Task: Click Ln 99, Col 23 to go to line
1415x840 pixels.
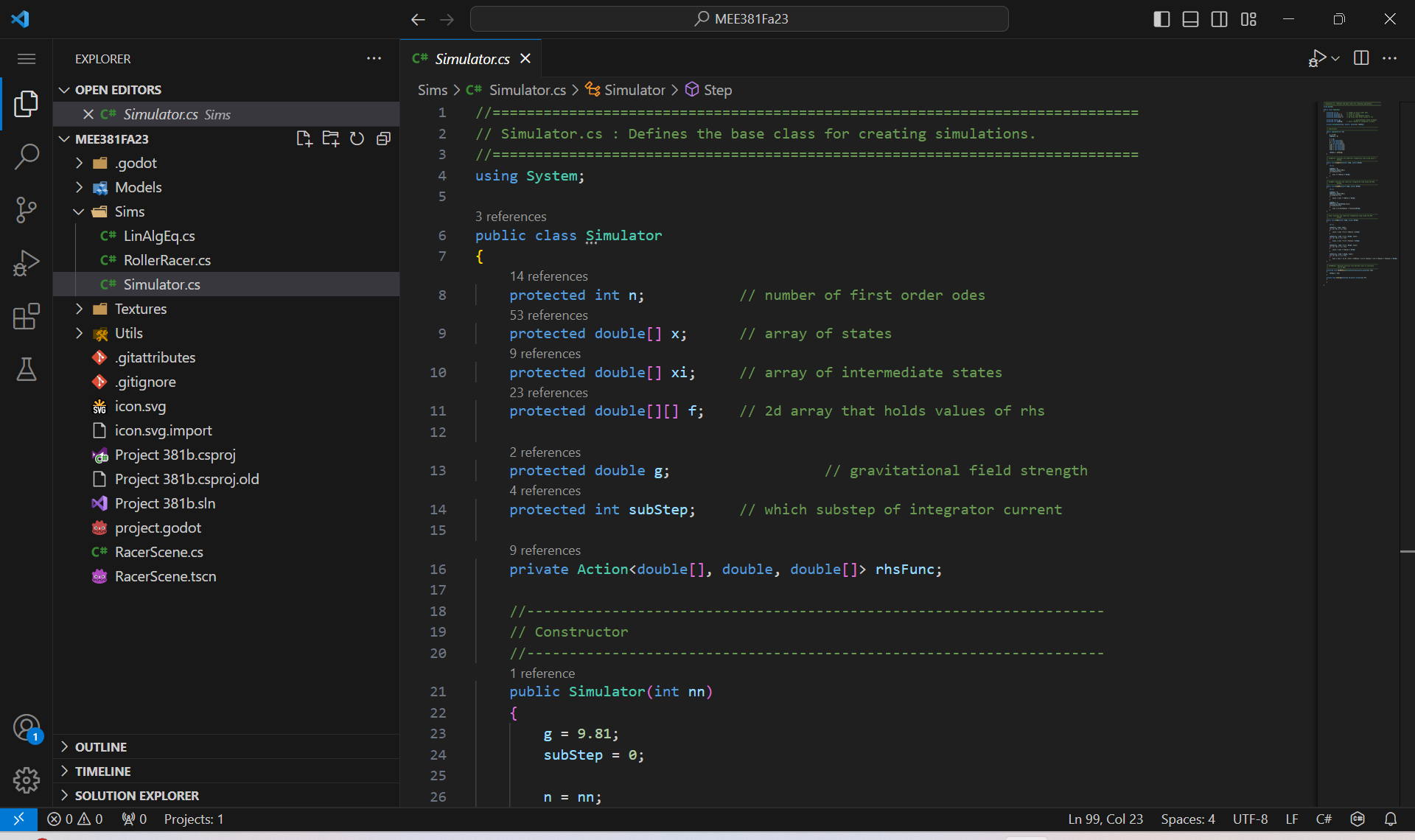Action: coord(1105,819)
